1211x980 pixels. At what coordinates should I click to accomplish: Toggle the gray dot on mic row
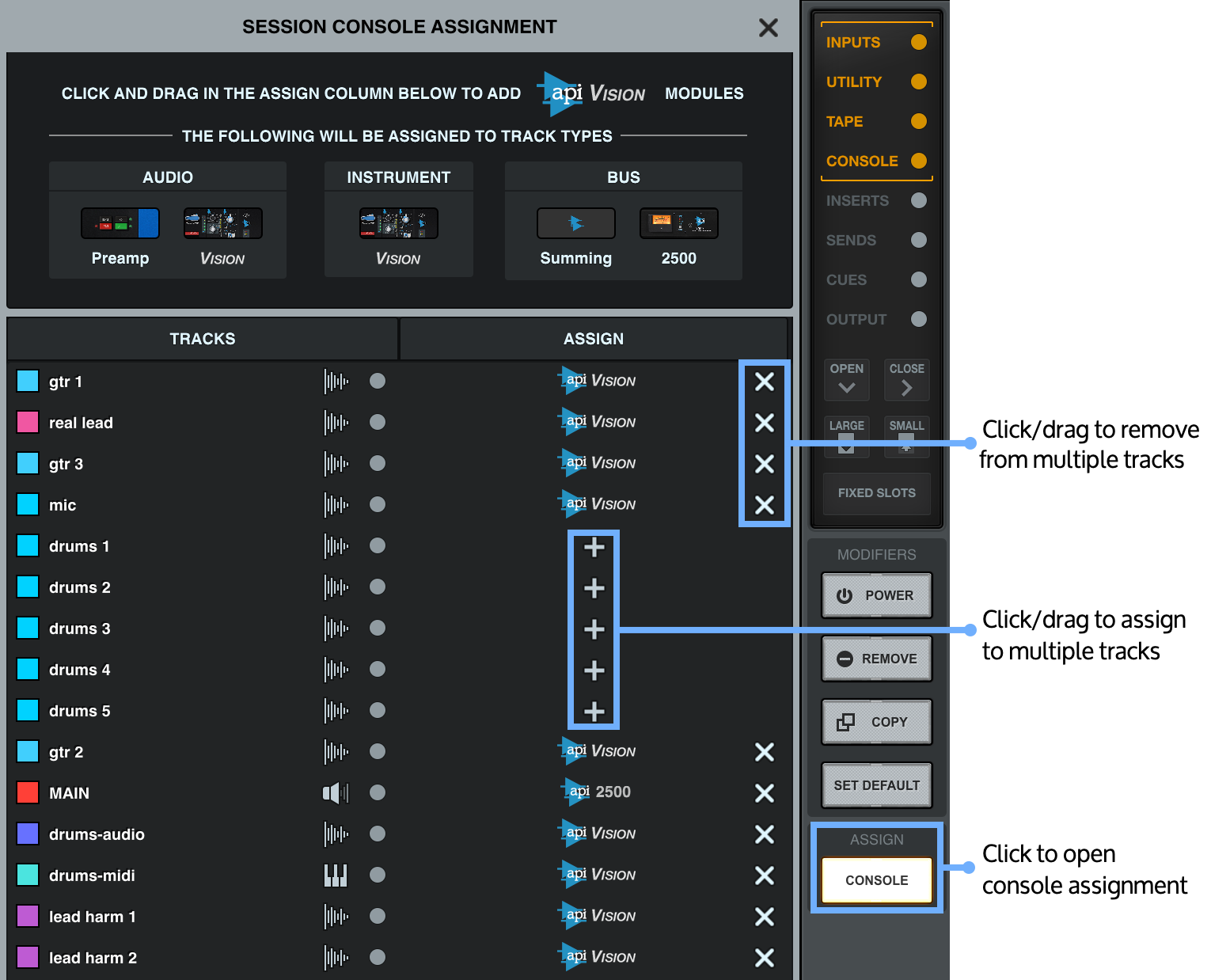(378, 504)
